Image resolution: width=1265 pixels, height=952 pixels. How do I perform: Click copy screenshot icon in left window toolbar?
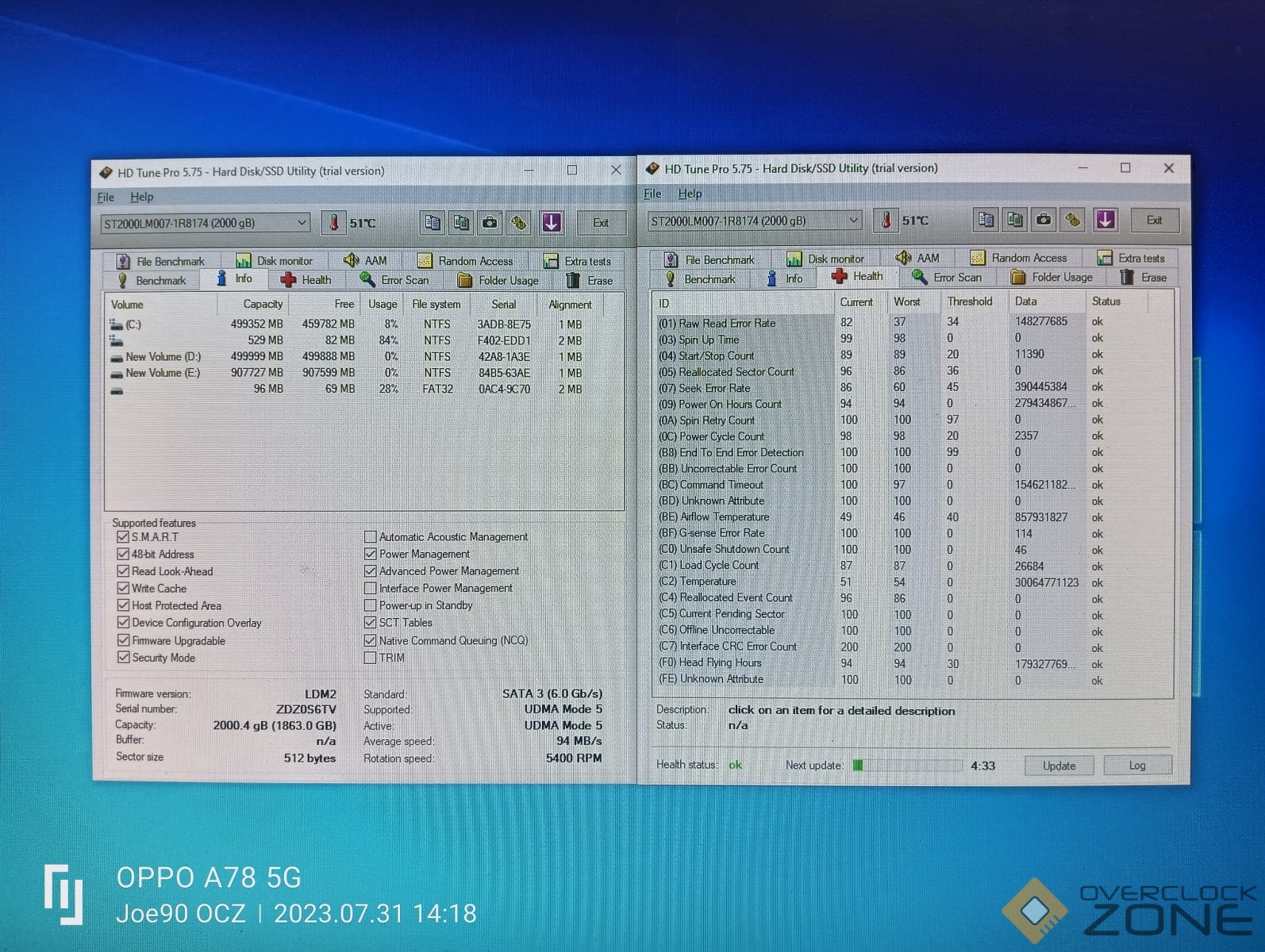click(x=461, y=223)
